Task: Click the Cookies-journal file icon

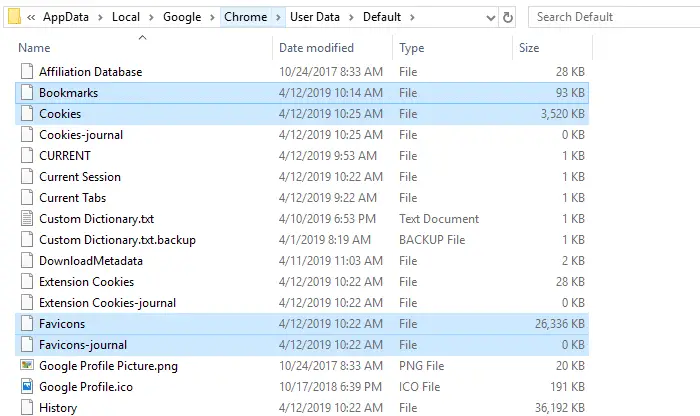Action: coord(27,134)
